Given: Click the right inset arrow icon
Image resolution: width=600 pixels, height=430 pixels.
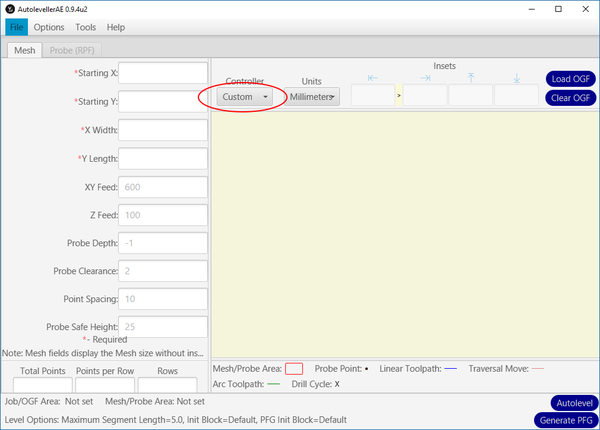Looking at the screenshot, I should tap(425, 78).
